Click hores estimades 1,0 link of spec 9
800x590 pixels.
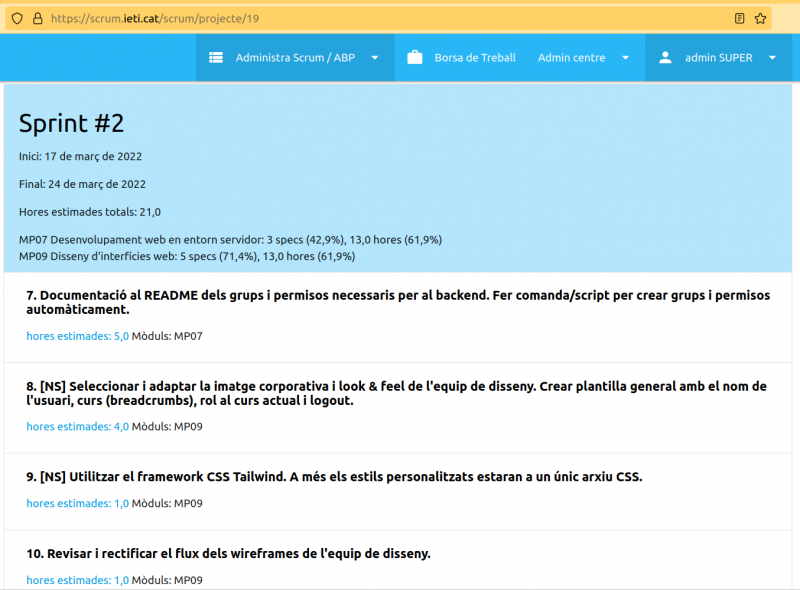coord(78,504)
